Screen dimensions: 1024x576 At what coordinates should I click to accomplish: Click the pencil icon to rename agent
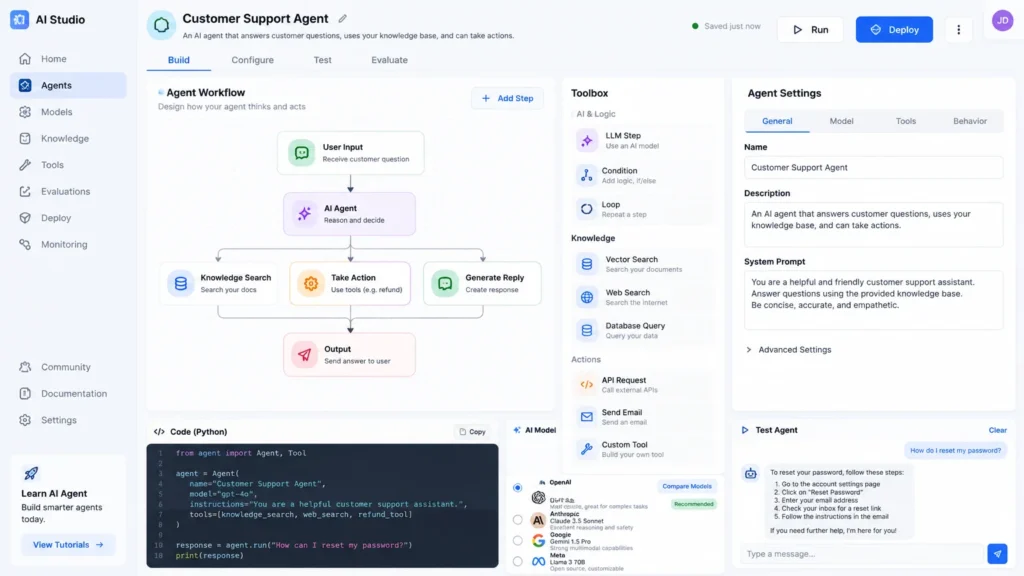342,19
